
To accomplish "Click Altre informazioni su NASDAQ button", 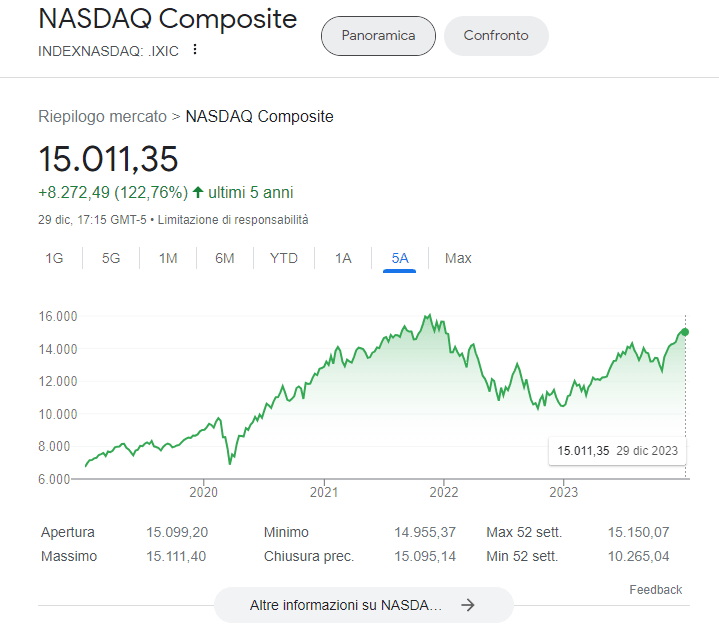I will [x=345, y=605].
